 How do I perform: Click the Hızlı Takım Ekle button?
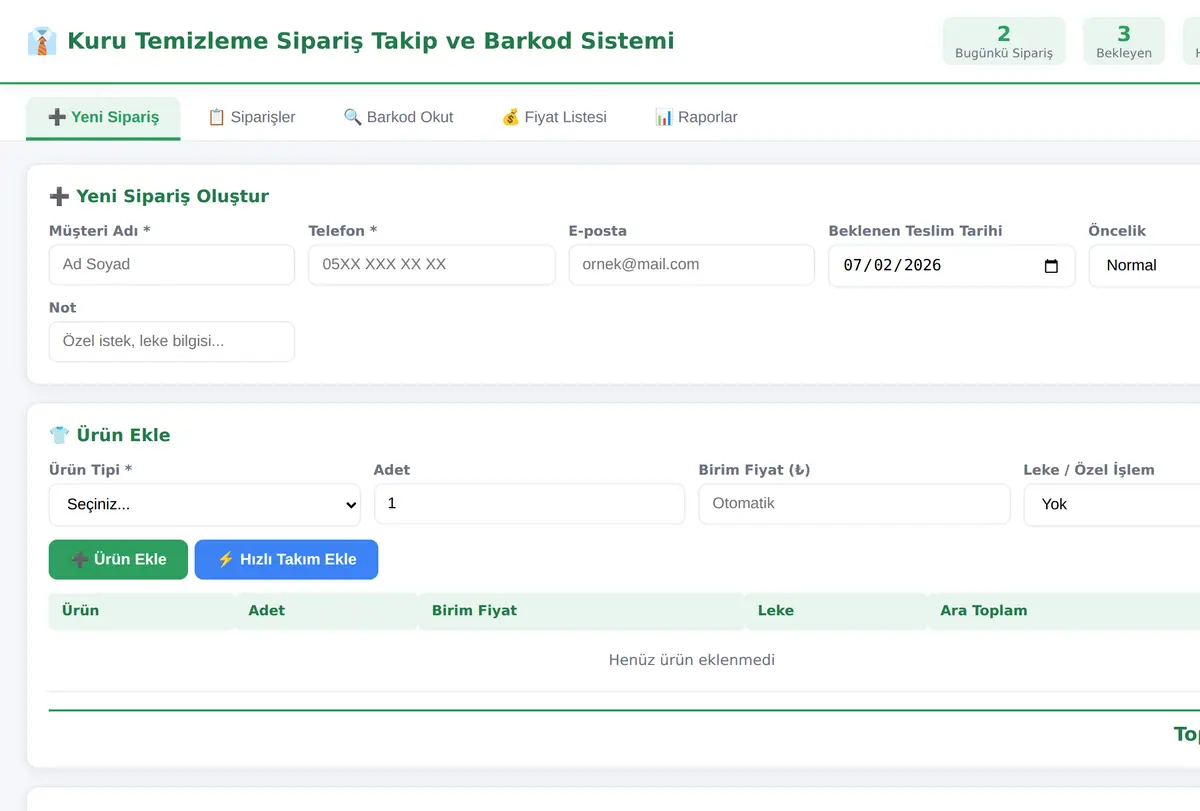point(286,559)
